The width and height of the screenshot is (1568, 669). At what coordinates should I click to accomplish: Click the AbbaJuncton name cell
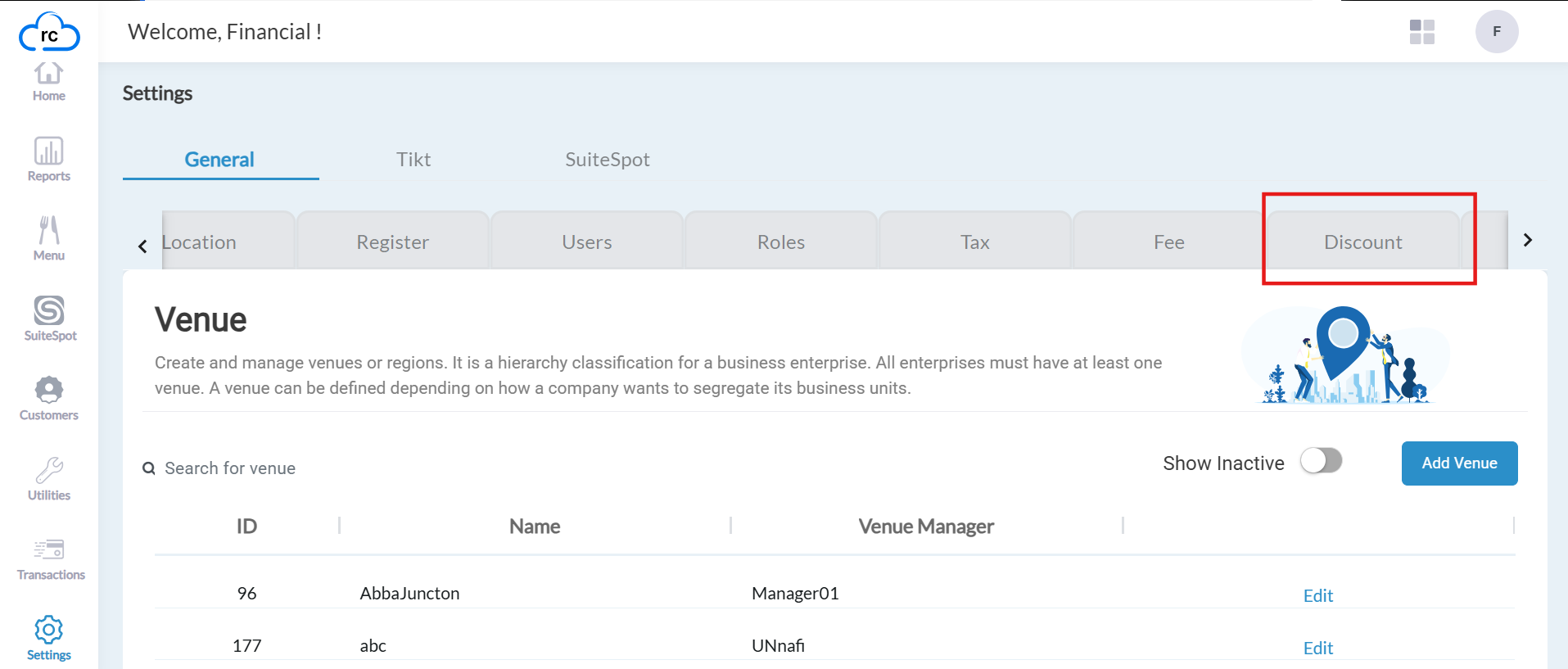pyautogui.click(x=409, y=594)
